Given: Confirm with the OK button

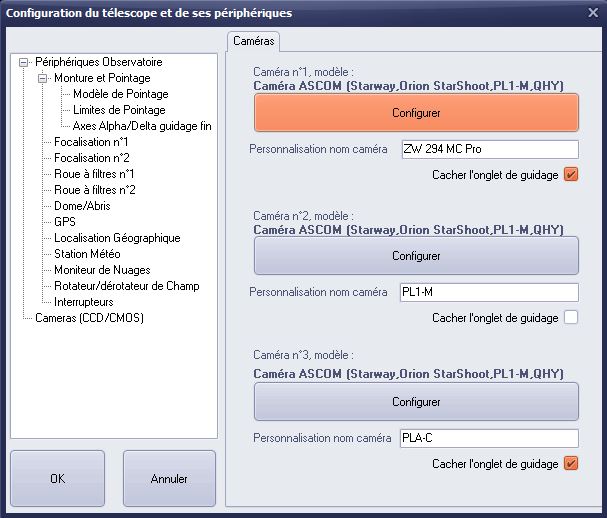Looking at the screenshot, I should (58, 479).
